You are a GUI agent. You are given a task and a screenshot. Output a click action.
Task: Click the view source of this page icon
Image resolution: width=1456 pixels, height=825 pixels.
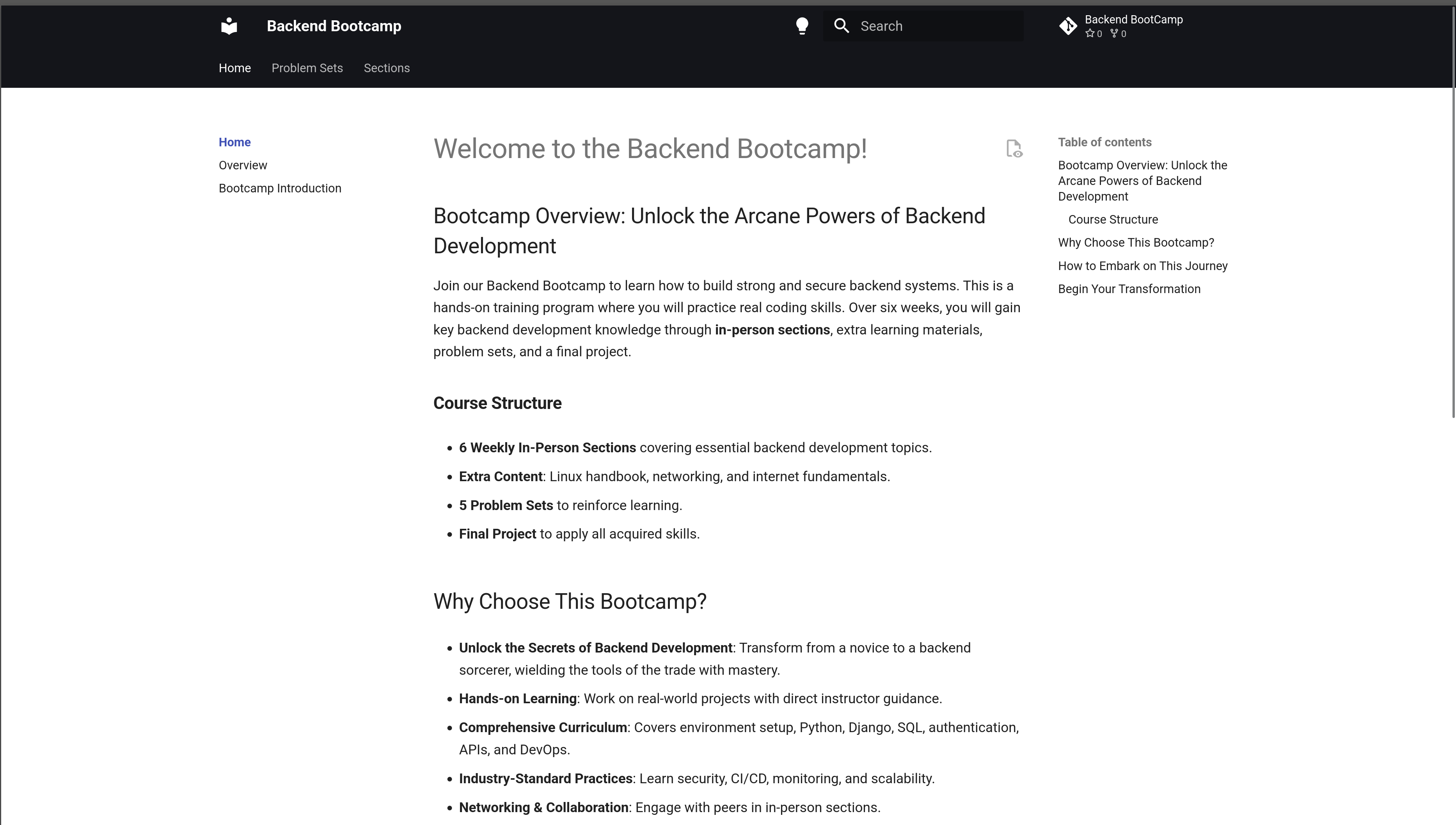pos(1014,148)
